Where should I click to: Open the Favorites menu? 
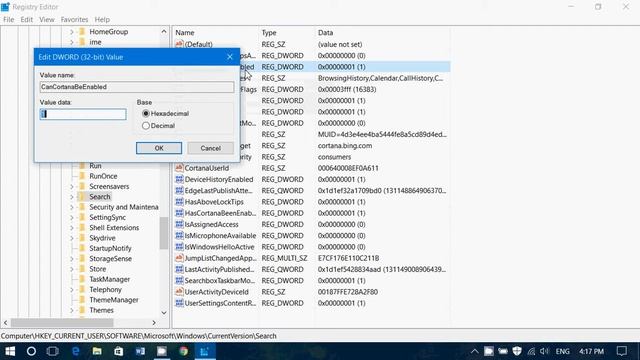tap(74, 19)
